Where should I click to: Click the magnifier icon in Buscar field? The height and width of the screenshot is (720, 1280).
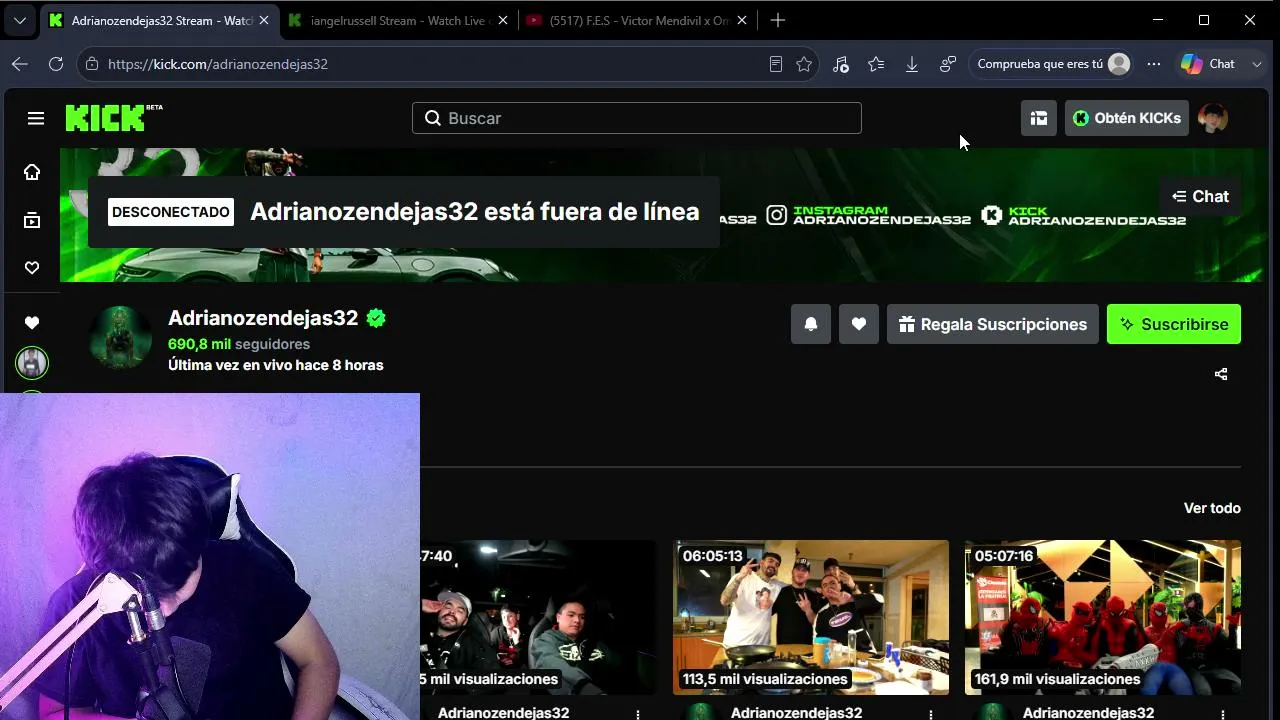click(x=432, y=118)
